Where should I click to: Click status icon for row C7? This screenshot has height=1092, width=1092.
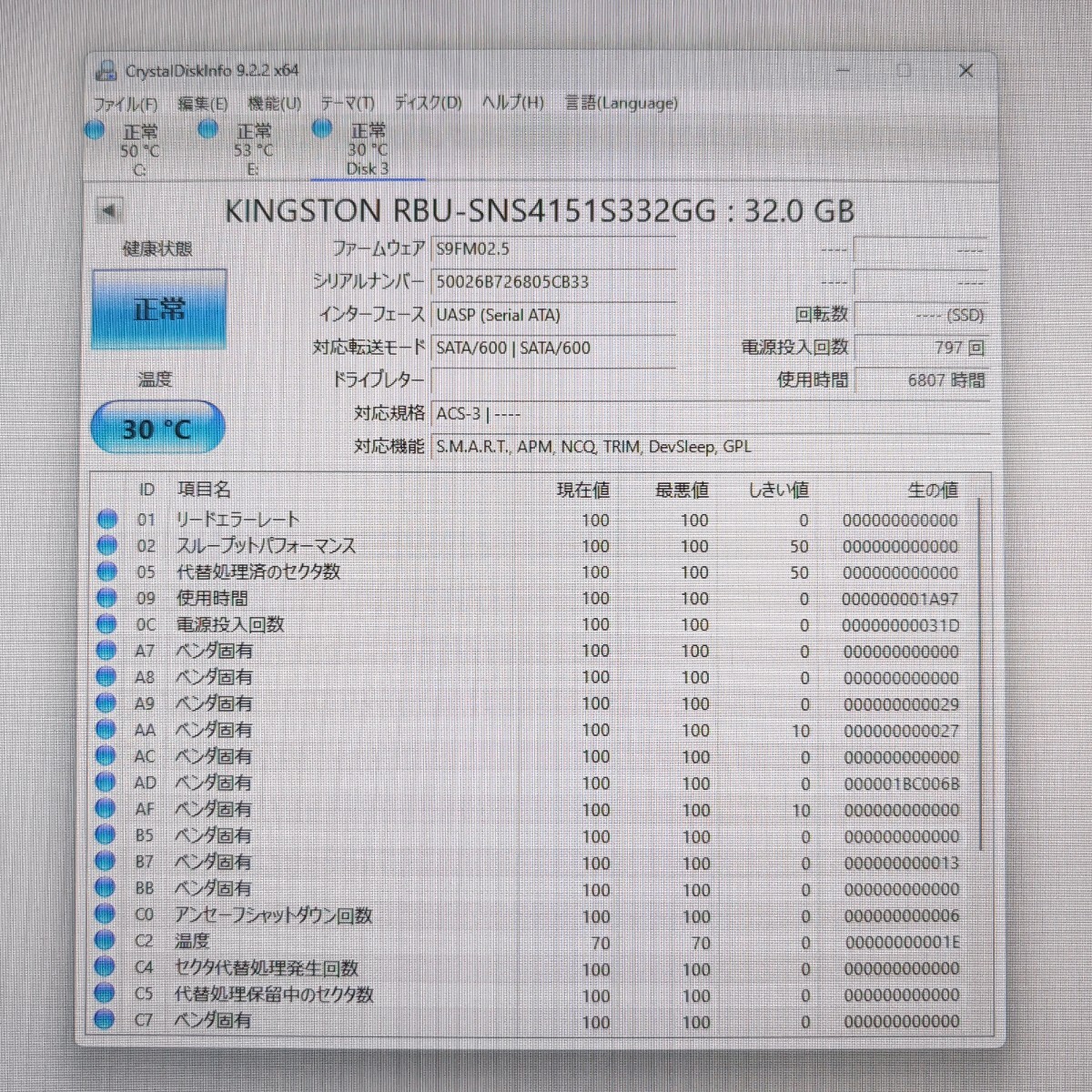(106, 1019)
